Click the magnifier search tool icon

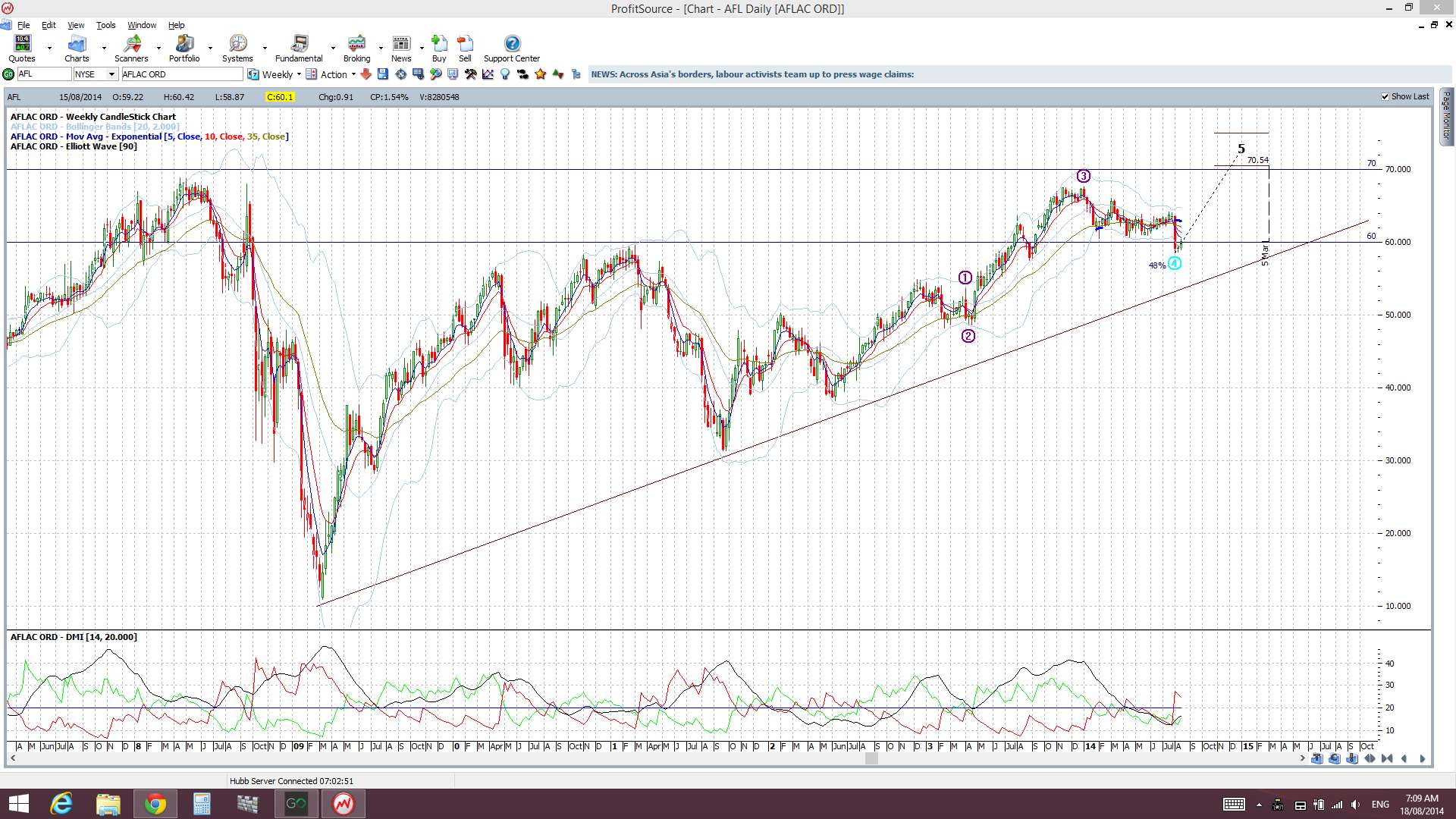(435, 74)
